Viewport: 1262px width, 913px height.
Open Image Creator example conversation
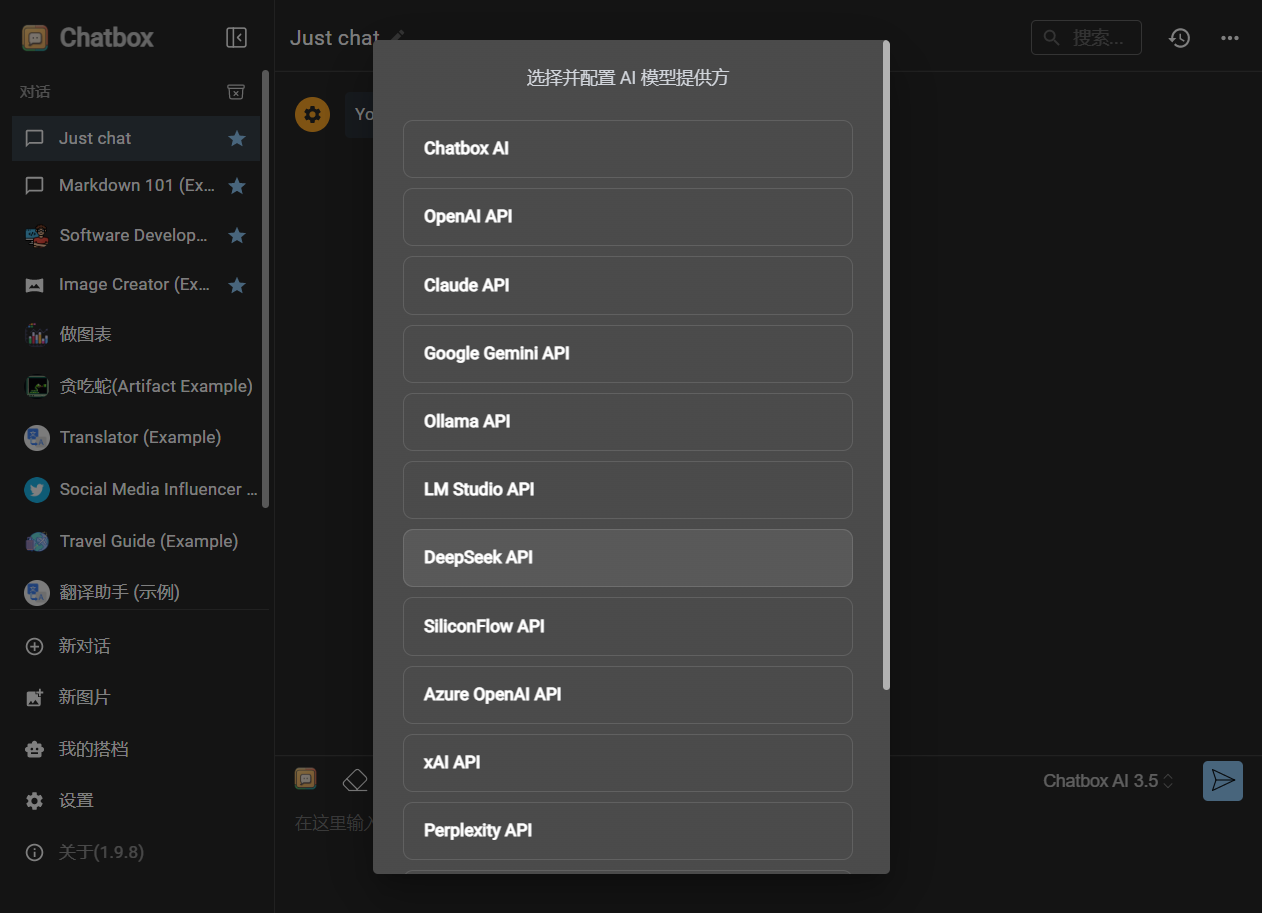click(x=136, y=285)
